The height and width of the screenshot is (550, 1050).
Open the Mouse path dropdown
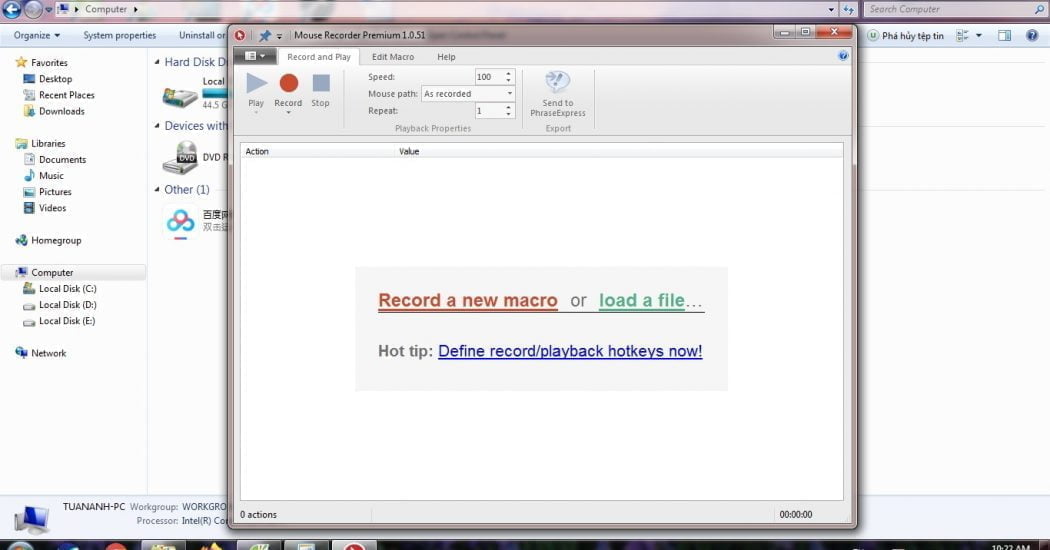click(x=510, y=94)
